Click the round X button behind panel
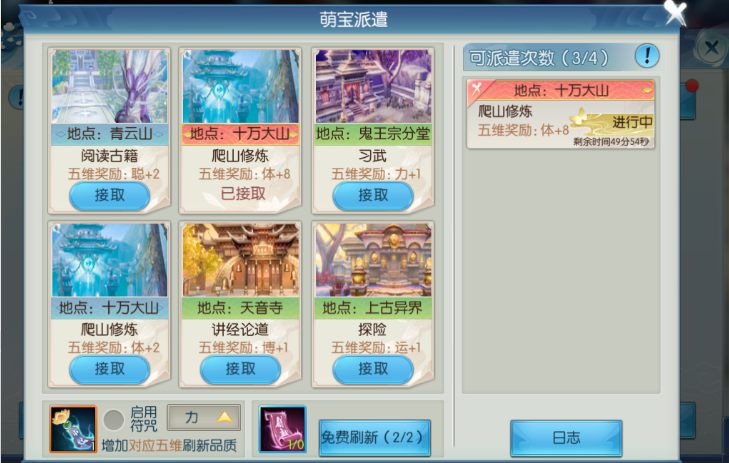The width and height of the screenshot is (729, 463). coord(711,48)
